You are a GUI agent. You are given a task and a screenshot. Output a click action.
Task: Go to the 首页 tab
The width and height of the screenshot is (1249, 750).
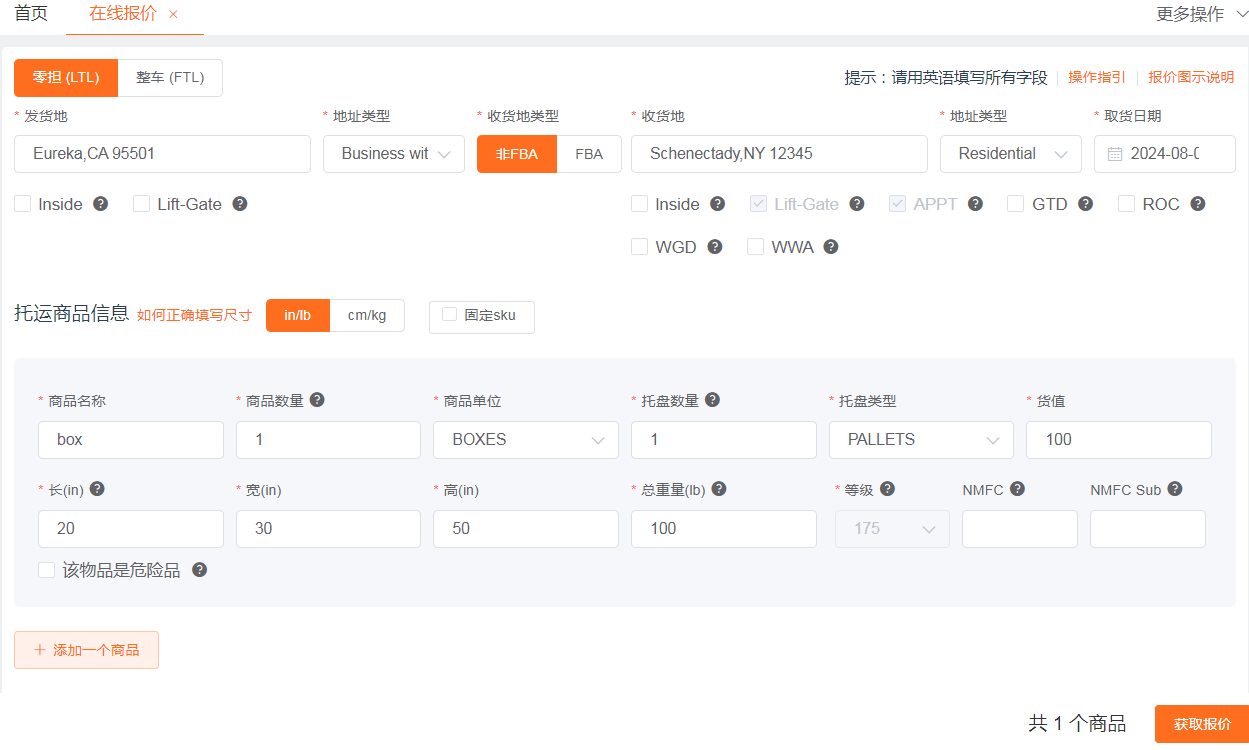(31, 15)
